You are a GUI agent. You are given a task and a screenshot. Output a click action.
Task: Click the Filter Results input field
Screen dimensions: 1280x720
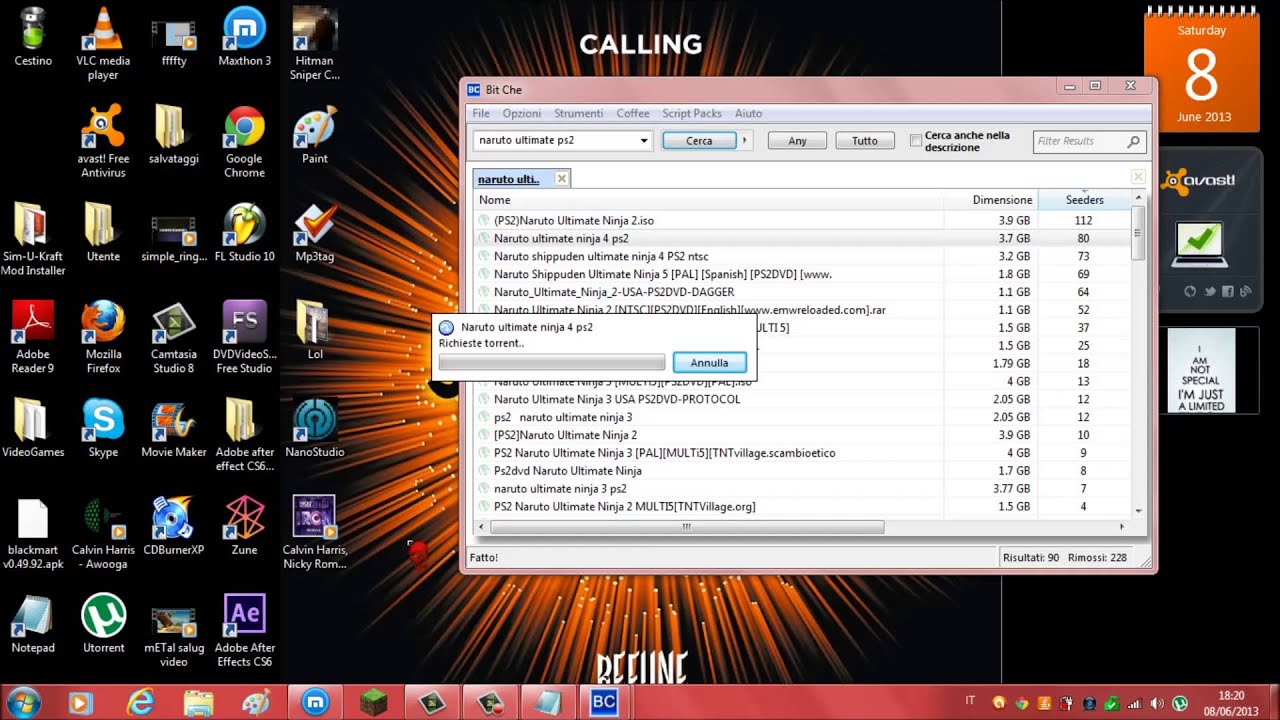pos(1079,142)
